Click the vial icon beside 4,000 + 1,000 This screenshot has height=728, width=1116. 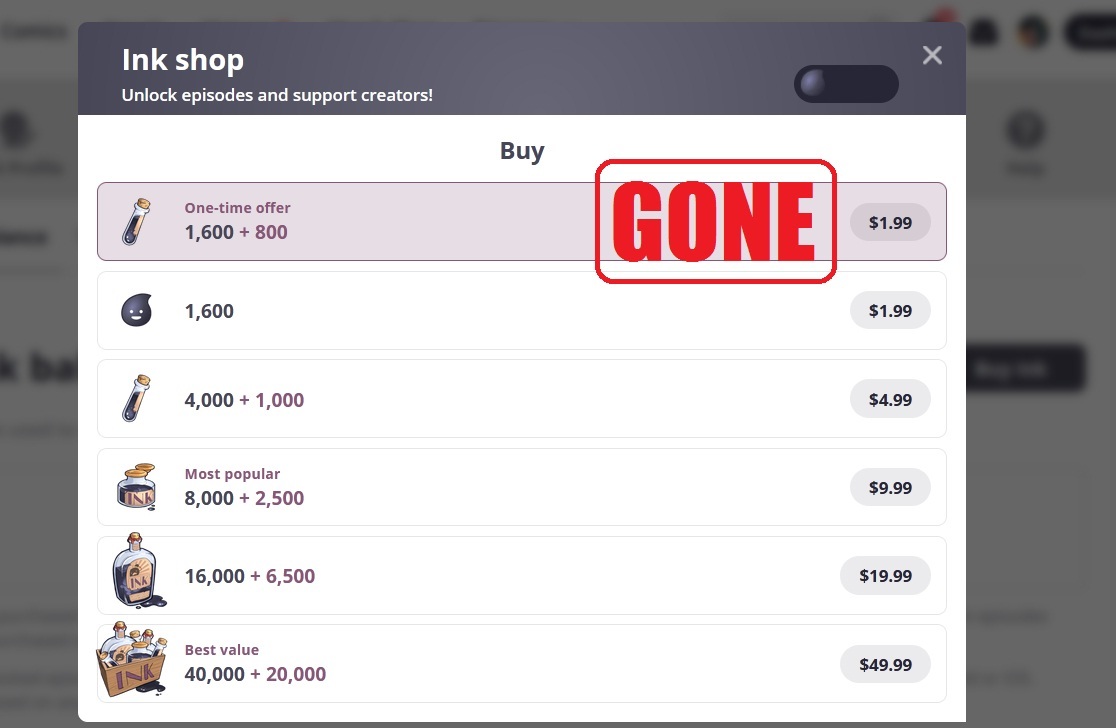click(x=136, y=399)
